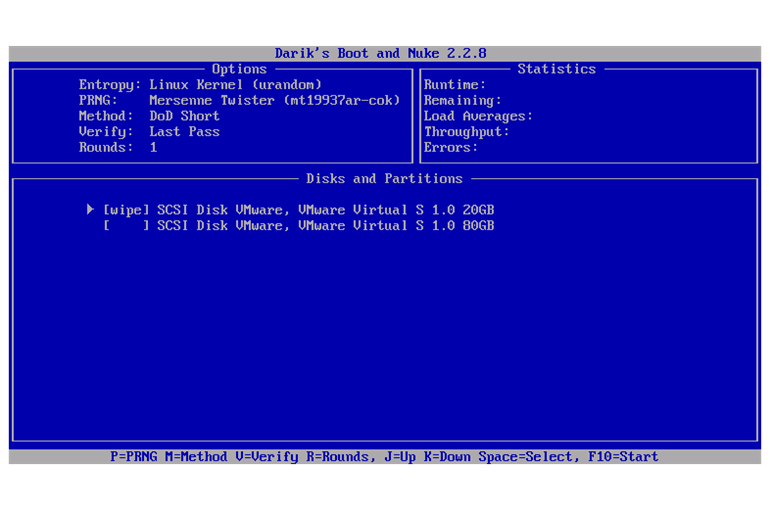Toggle the empty selection box for the 80GB disk

pyautogui.click(x=126, y=226)
